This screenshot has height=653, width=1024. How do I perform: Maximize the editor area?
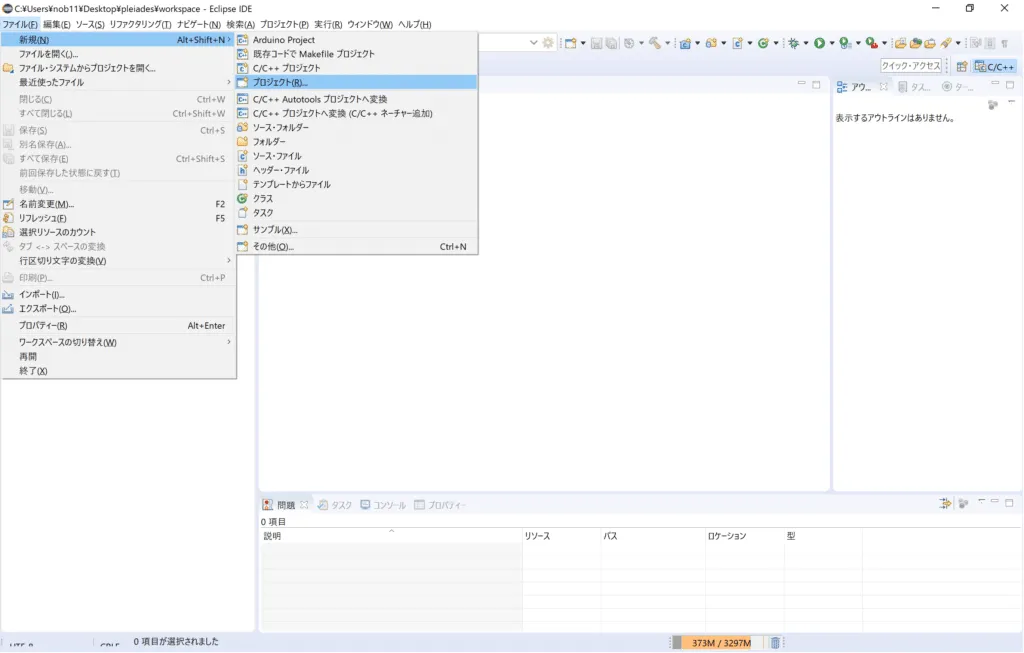816,84
